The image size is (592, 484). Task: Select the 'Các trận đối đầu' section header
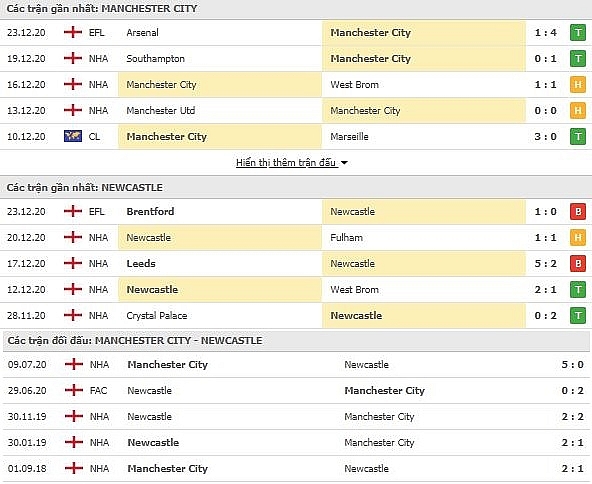pyautogui.click(x=135, y=340)
